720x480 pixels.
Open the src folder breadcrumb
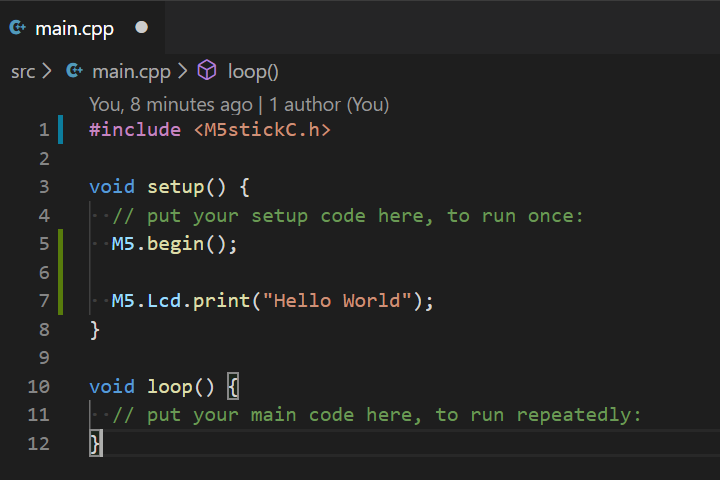coord(23,71)
